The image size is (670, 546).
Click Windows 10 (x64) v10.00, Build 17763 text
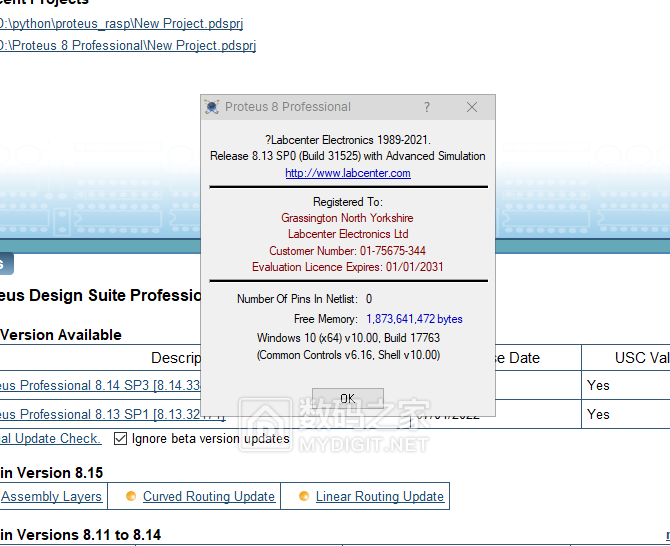348,338
